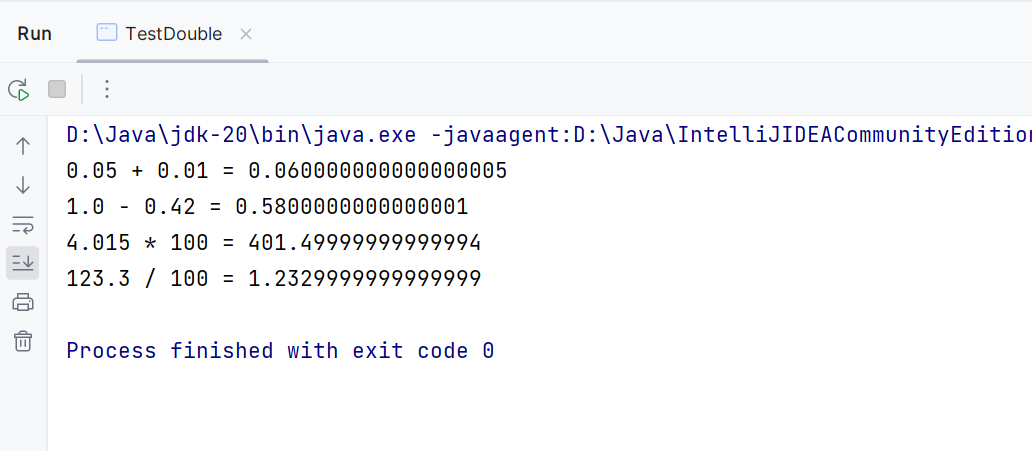Screen dimensions: 1032x451
Task: Close the TestDouble tab
Action: coord(246,34)
